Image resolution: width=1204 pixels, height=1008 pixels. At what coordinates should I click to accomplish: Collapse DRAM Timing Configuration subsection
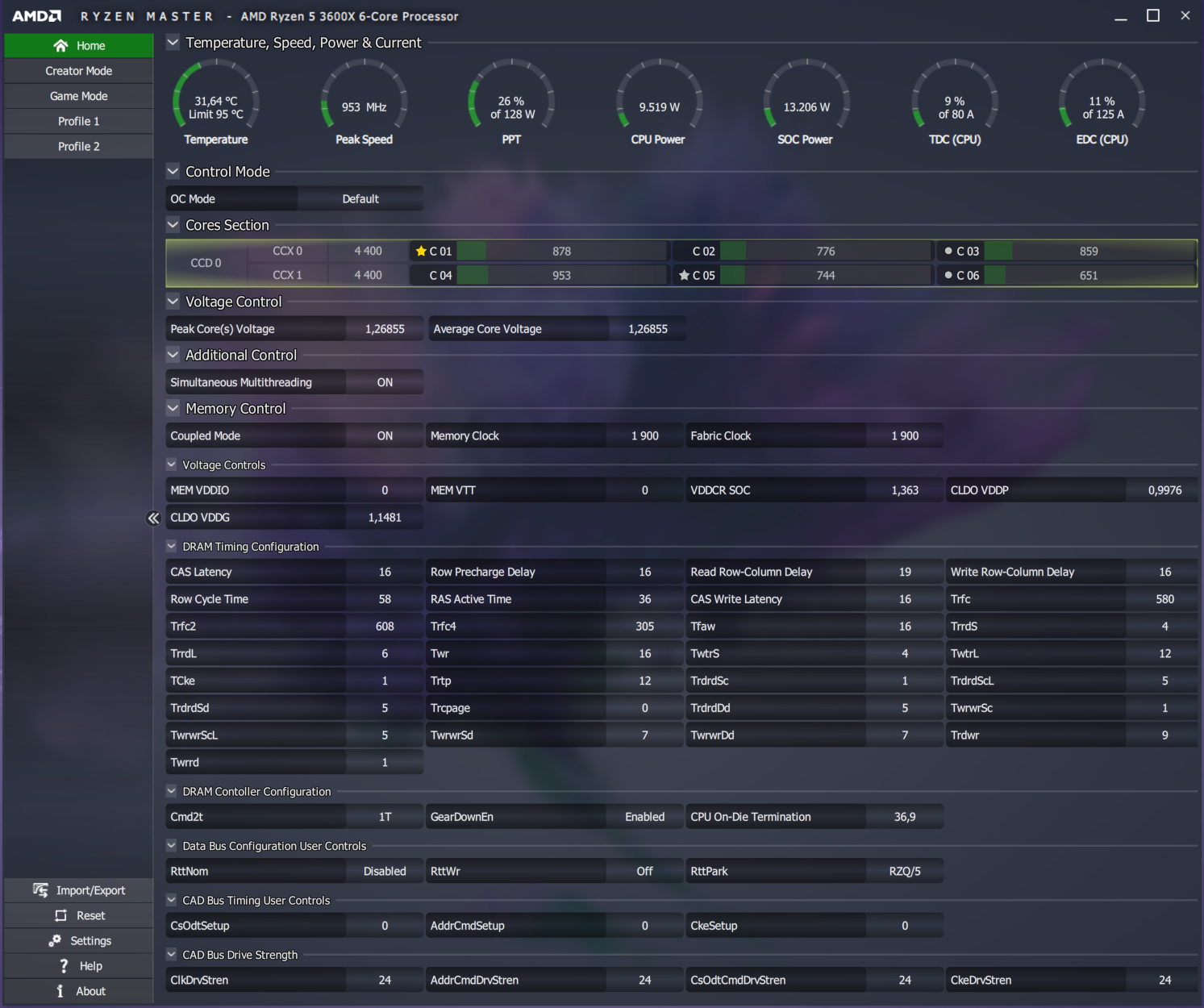point(171,546)
